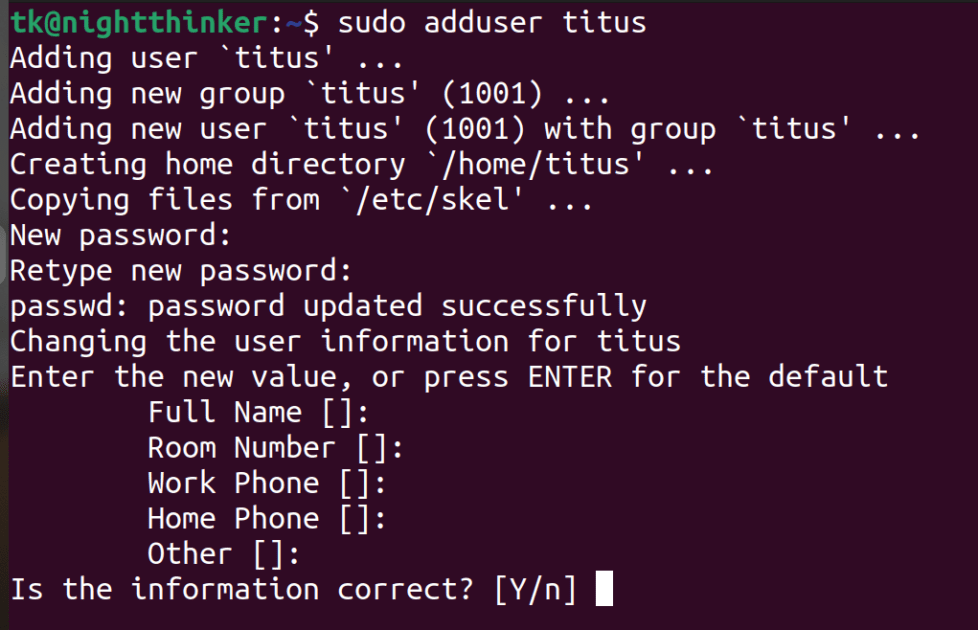Click the '/etc/skel' path text
Screen dimensions: 978x630
click(432, 200)
